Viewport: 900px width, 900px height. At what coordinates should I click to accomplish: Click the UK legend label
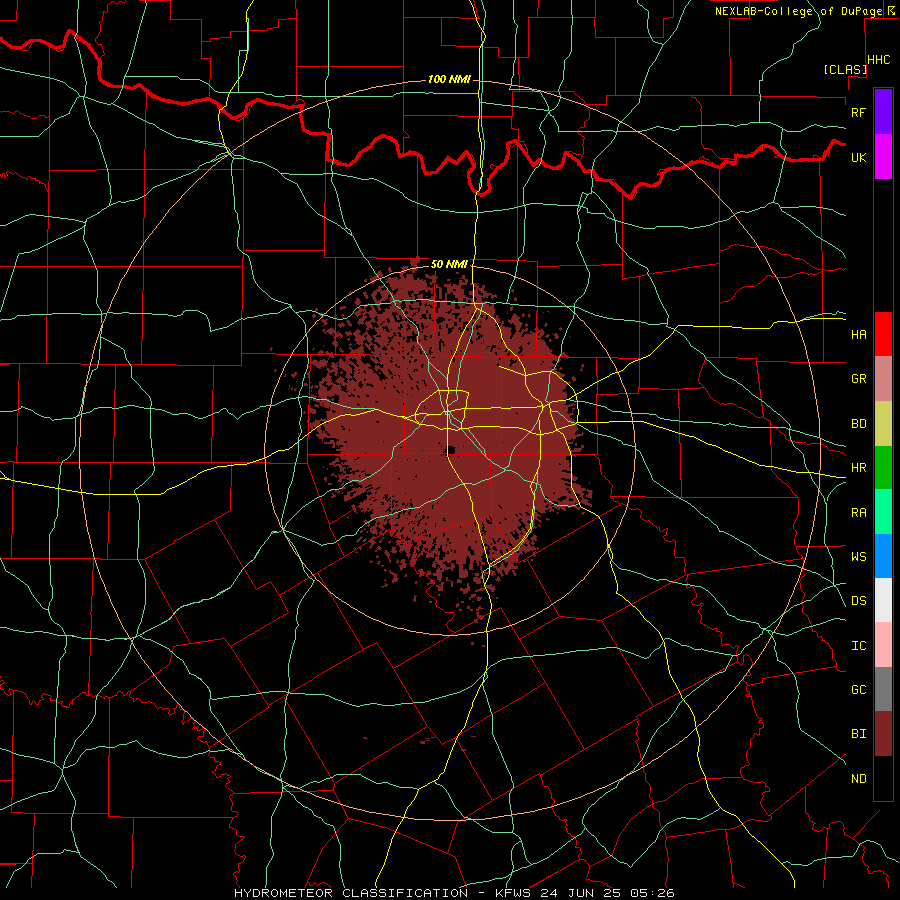coord(858,157)
